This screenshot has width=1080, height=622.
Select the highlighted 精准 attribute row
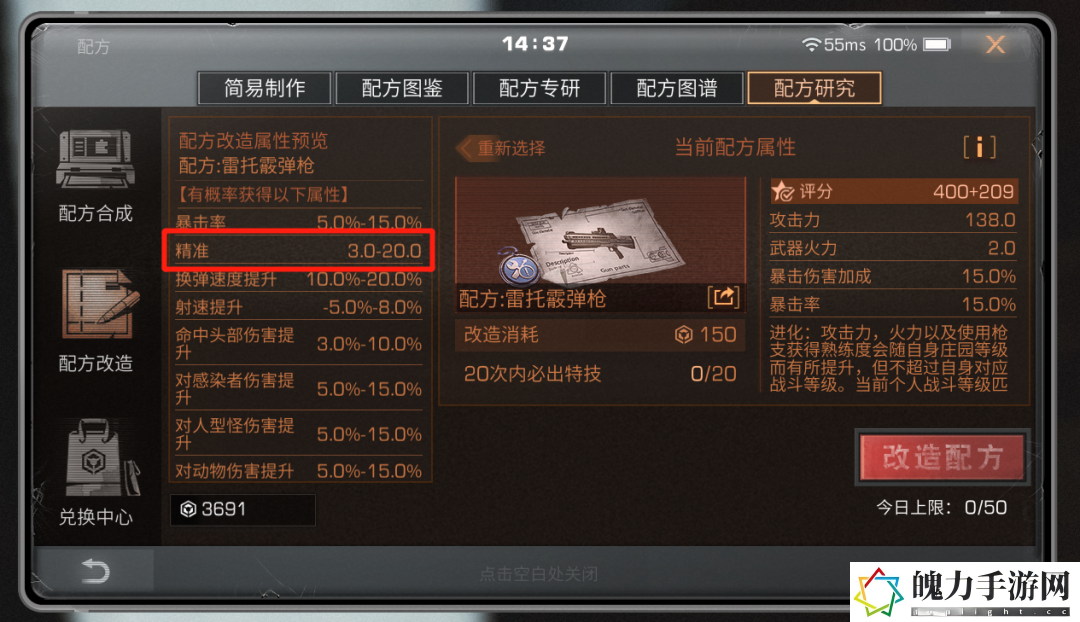(x=298, y=250)
